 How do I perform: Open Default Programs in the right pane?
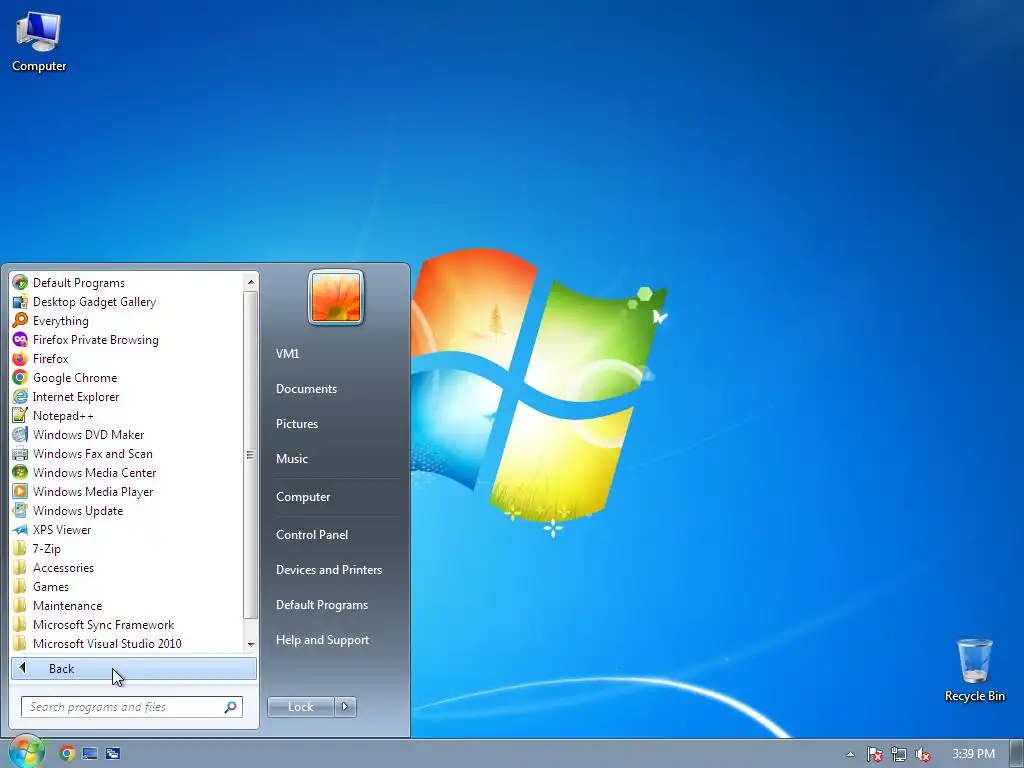[322, 605]
